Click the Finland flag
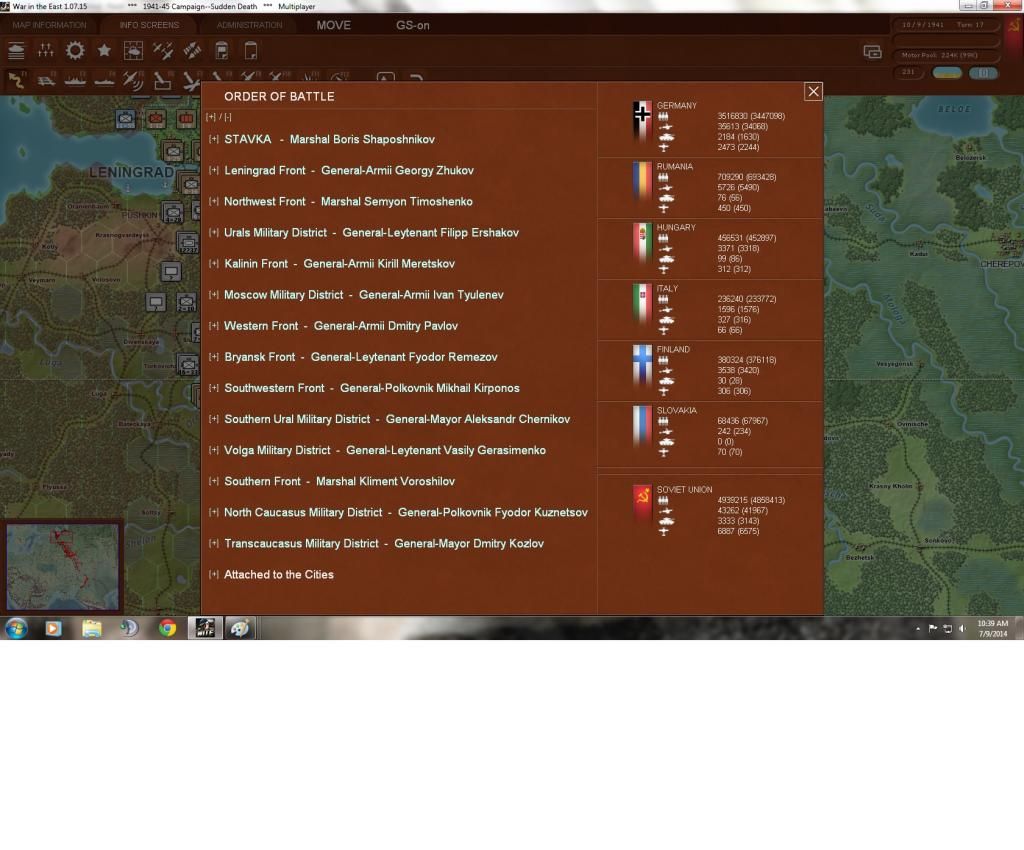The image size is (1024, 850). (x=643, y=365)
